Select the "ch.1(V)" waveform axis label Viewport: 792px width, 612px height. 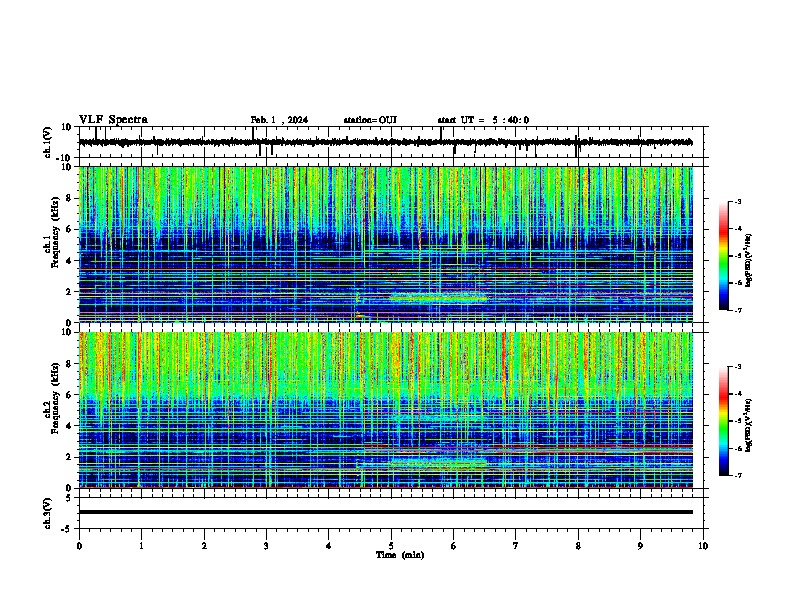(48, 142)
